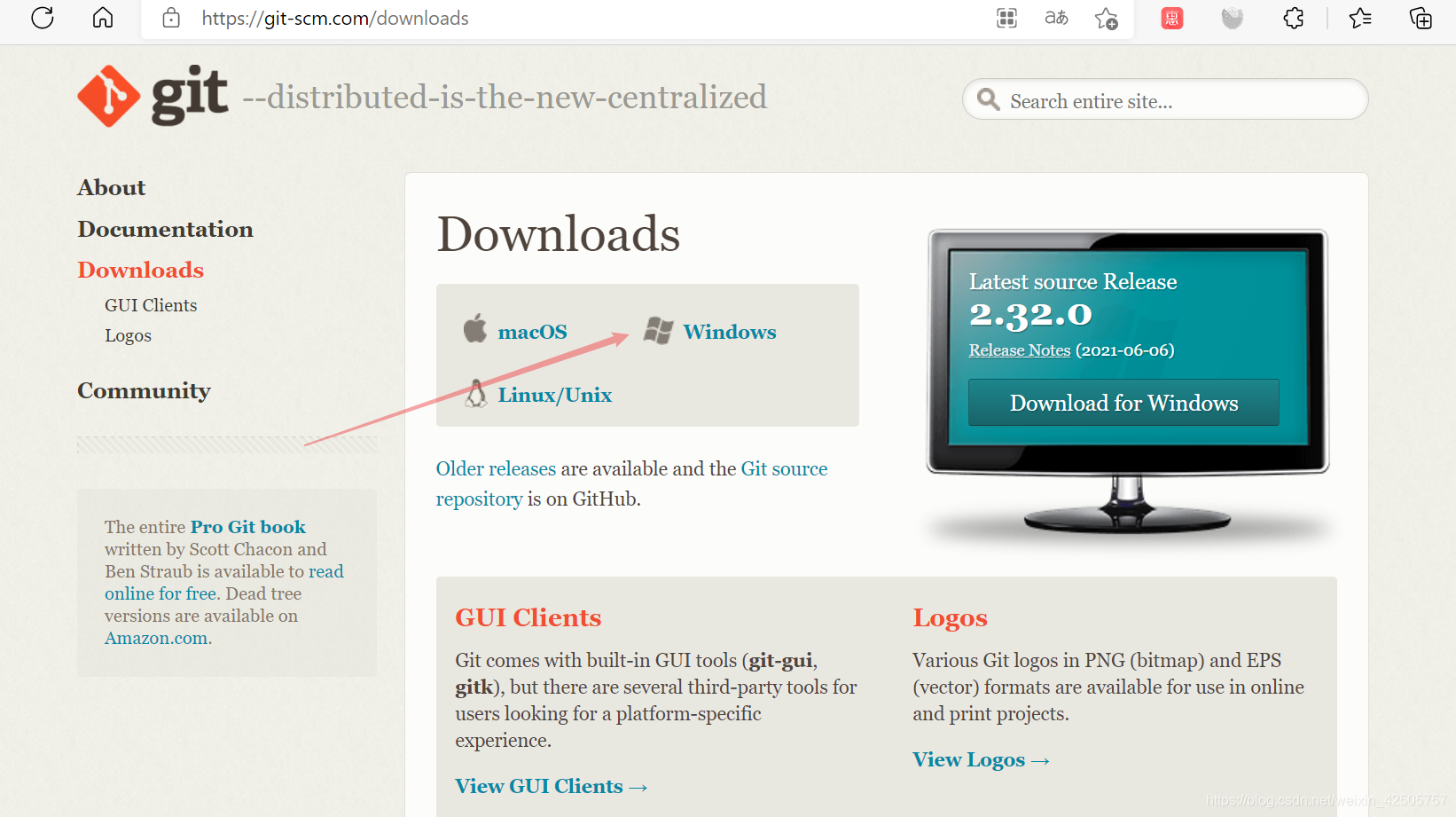Click the GUI Clients heading
The height and width of the screenshot is (817, 1456).
click(x=528, y=617)
